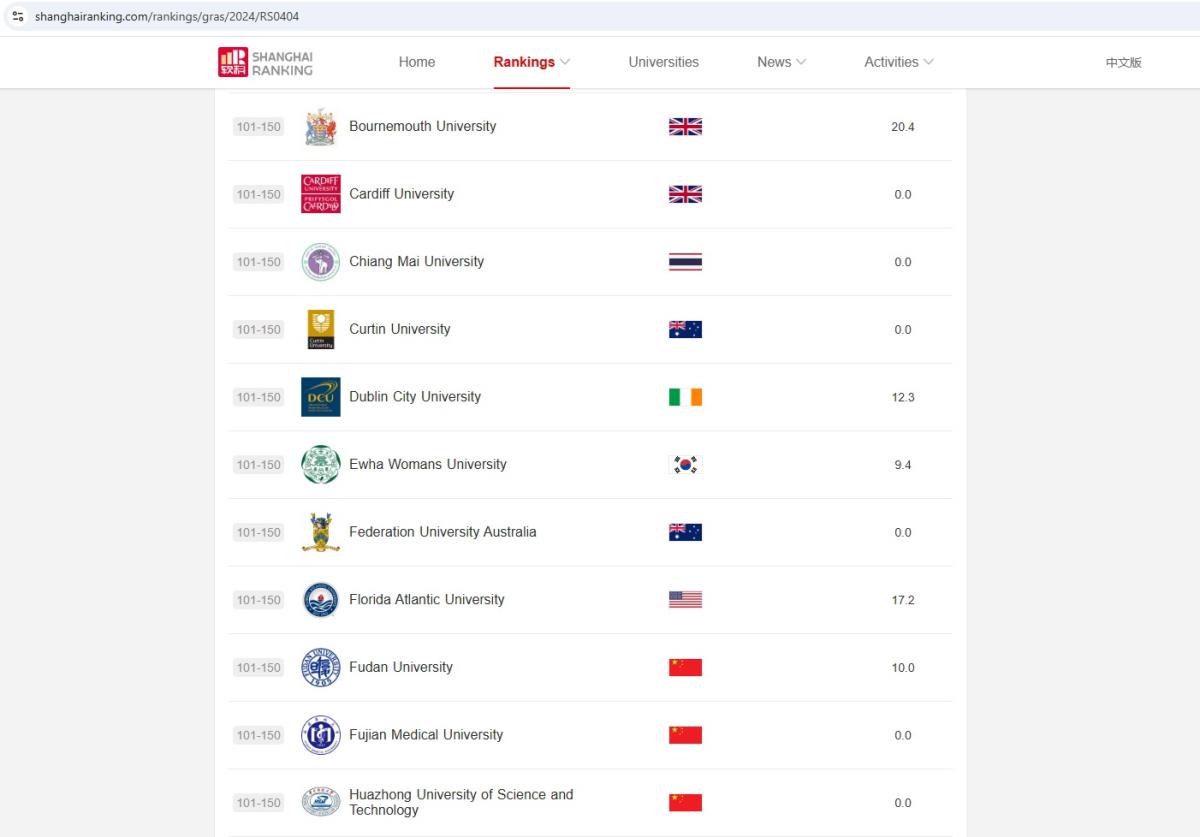Click the score 17.2 for Florida Atlantic University
1200x837 pixels.
pos(903,600)
